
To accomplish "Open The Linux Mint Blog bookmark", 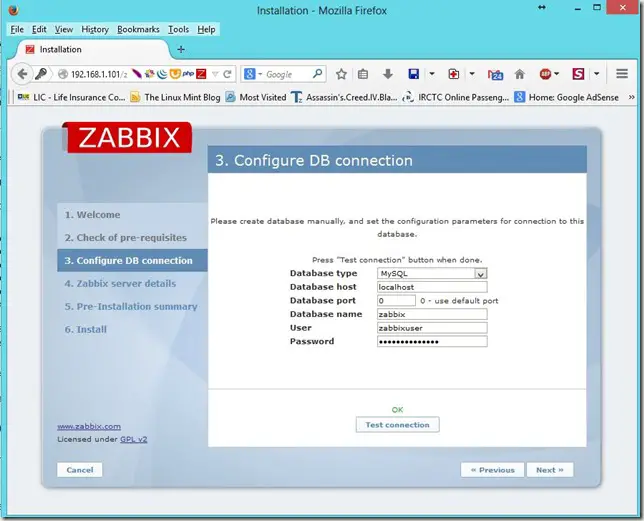I will (175, 97).
